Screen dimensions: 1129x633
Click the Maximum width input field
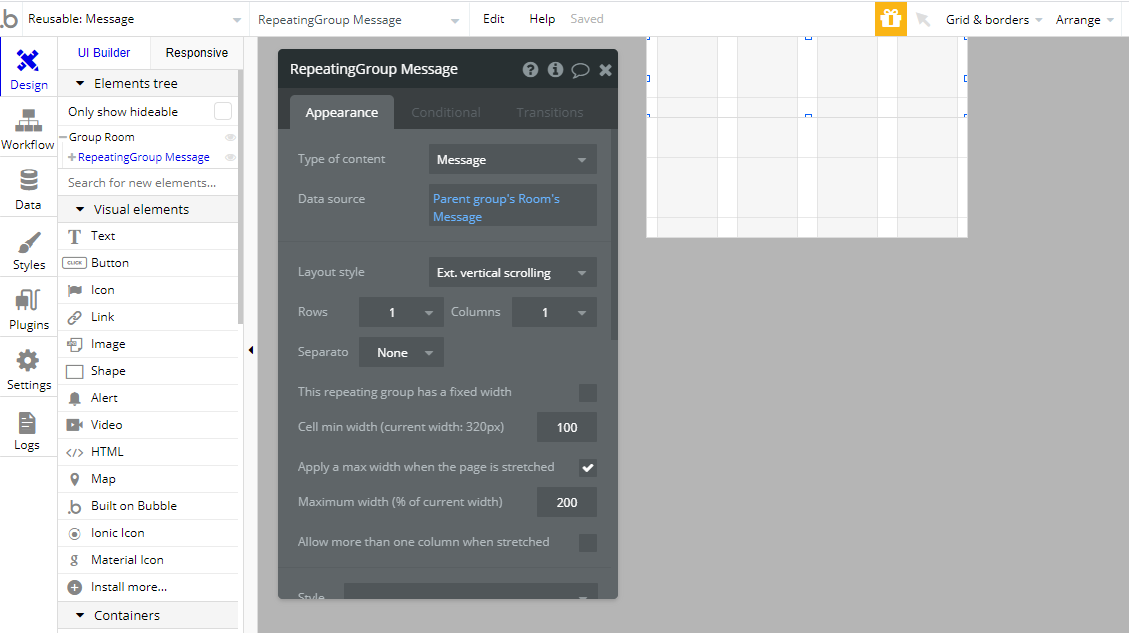point(567,502)
